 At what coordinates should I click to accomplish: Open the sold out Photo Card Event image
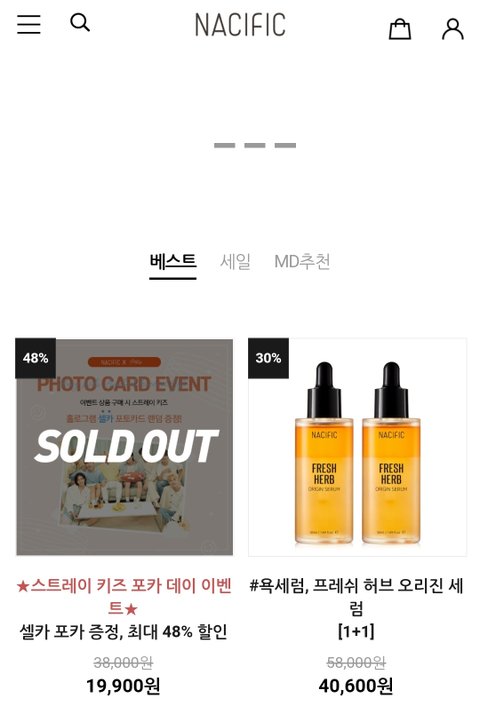point(124,447)
